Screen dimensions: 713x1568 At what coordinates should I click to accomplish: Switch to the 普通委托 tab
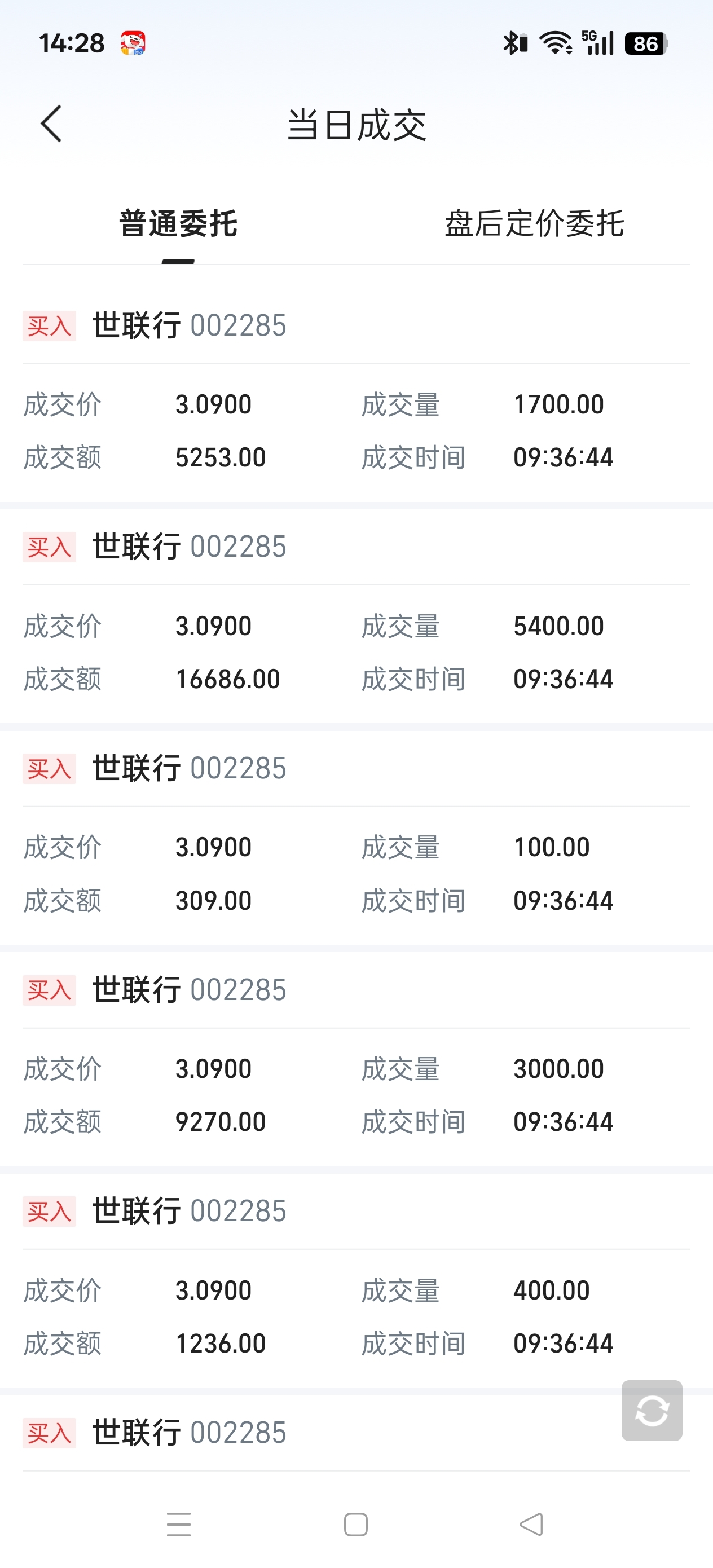click(x=178, y=223)
